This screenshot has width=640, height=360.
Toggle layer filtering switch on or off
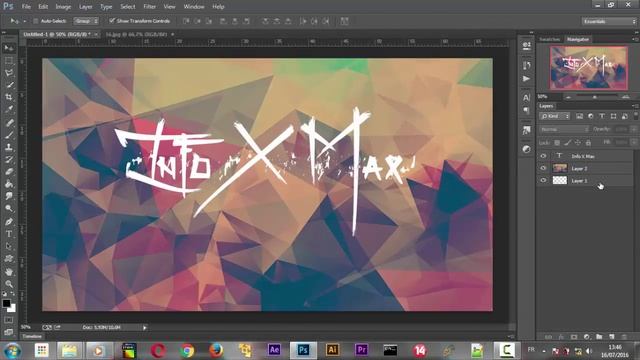point(635,116)
